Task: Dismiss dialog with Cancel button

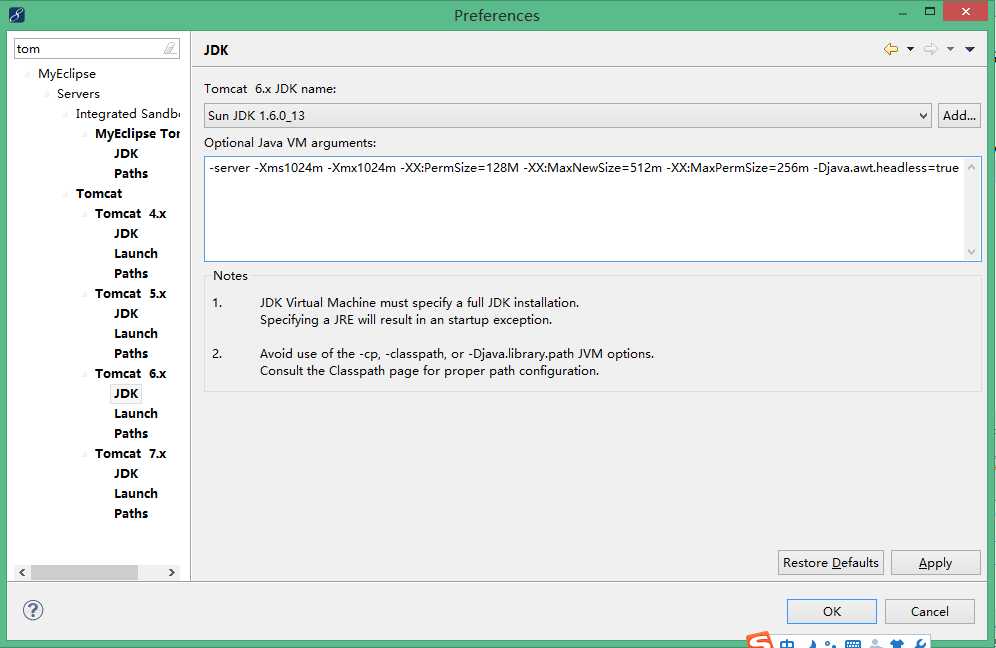Action: click(929, 611)
